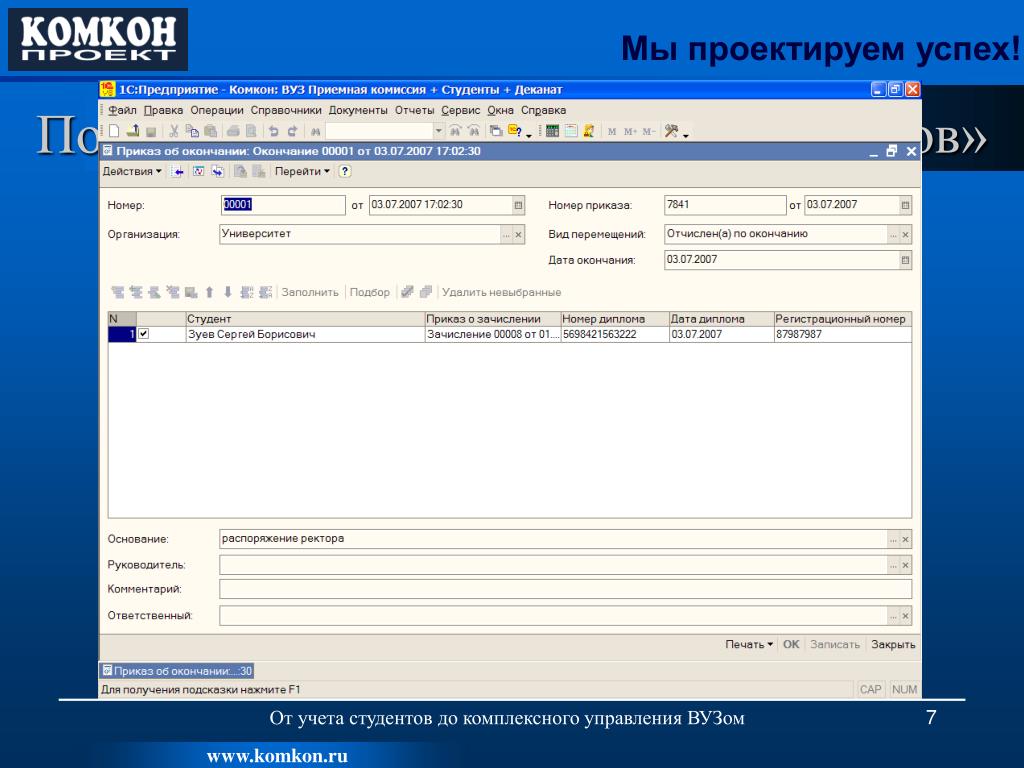Click the Paste clipboard icon

(x=210, y=131)
